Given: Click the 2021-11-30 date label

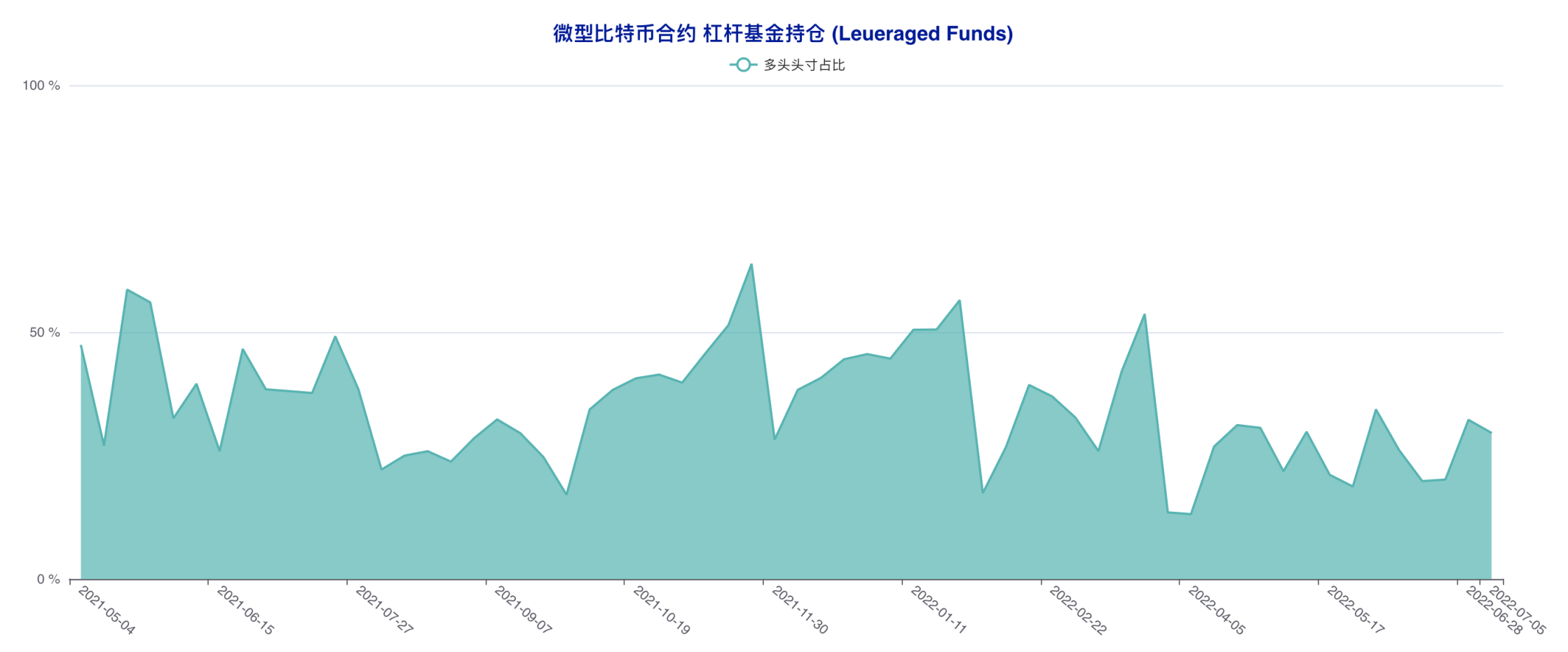Looking at the screenshot, I should (x=800, y=611).
